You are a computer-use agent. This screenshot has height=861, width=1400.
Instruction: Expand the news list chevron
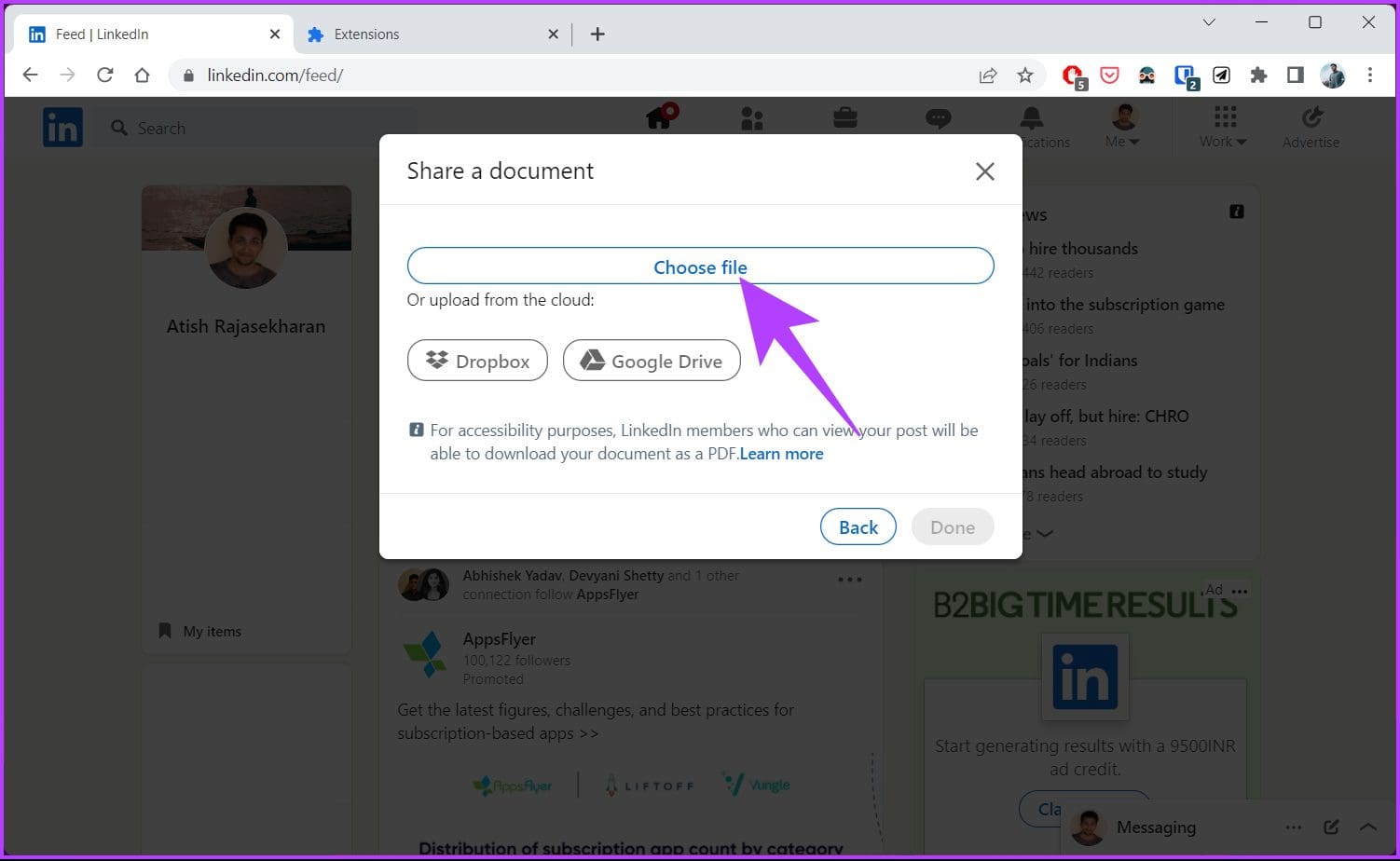1044,534
